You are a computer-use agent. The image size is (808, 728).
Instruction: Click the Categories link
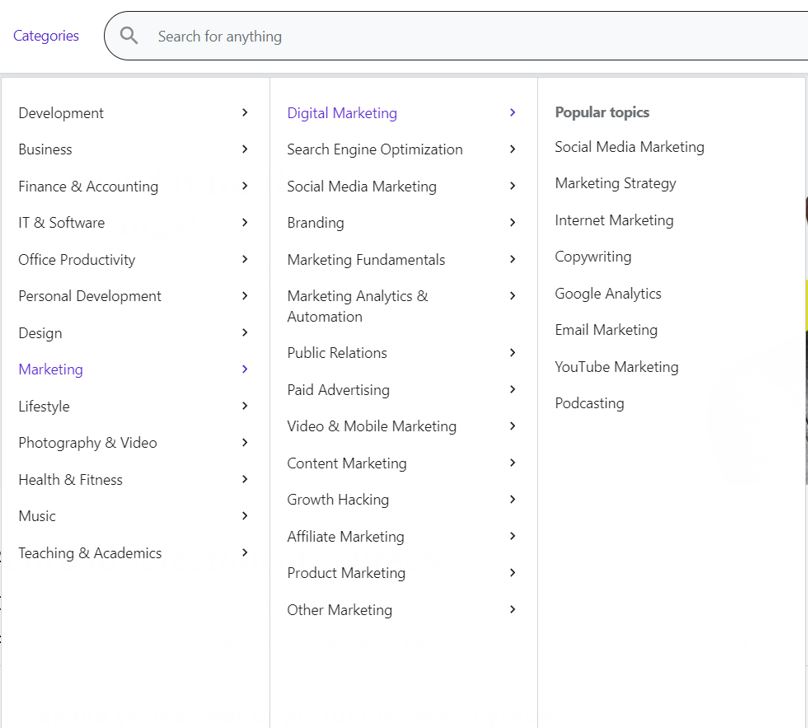(x=46, y=36)
